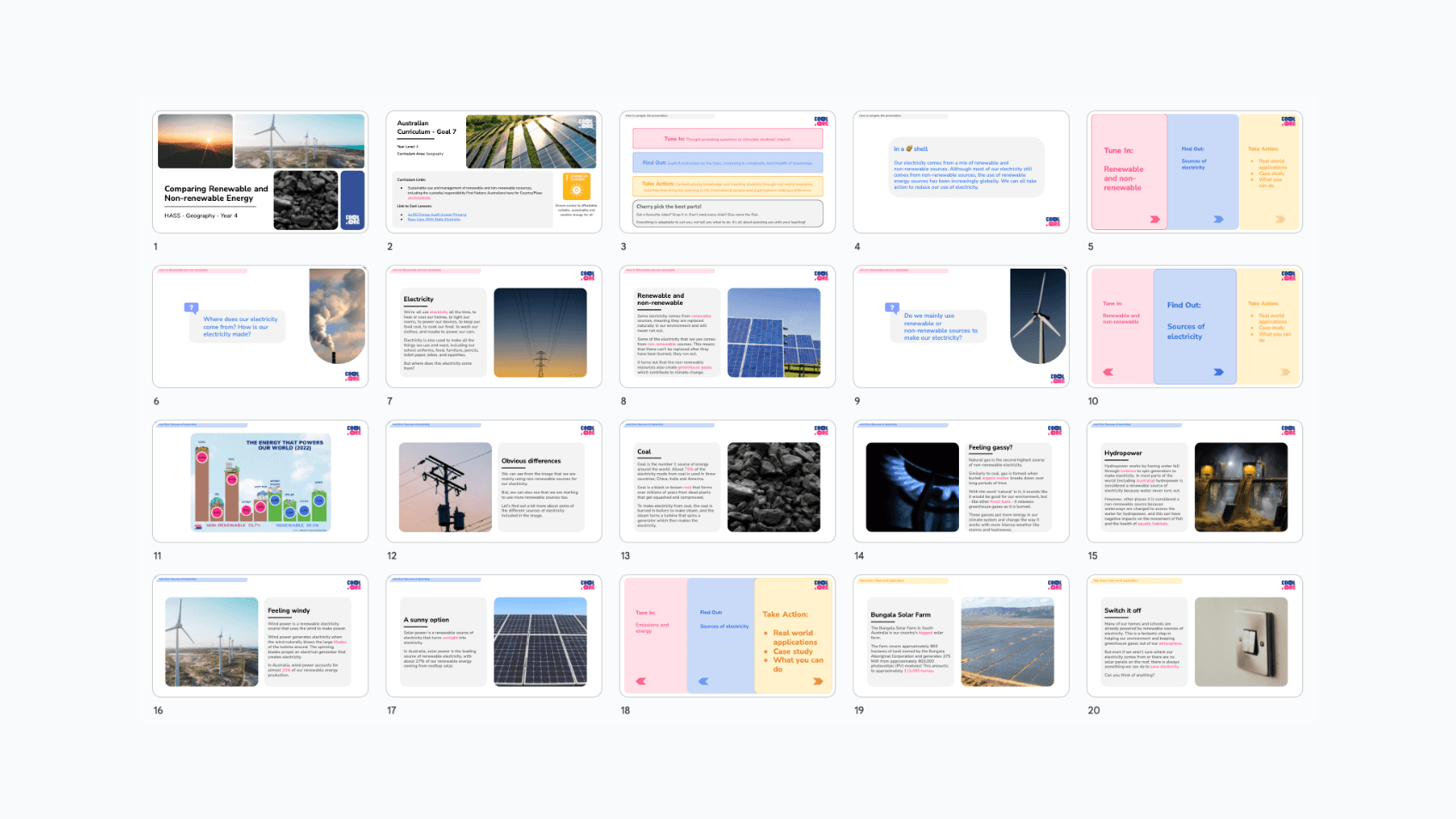The width and height of the screenshot is (1456, 819).
Task: Select the Switch it off slide
Action: pyautogui.click(x=1194, y=636)
